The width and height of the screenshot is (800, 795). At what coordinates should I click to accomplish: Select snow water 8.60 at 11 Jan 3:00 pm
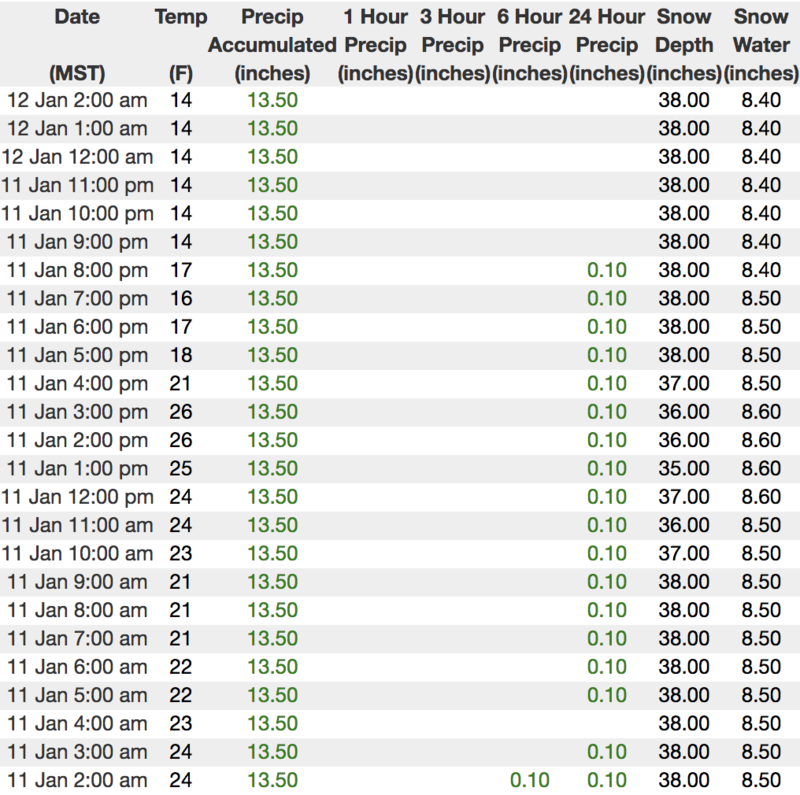(x=761, y=412)
